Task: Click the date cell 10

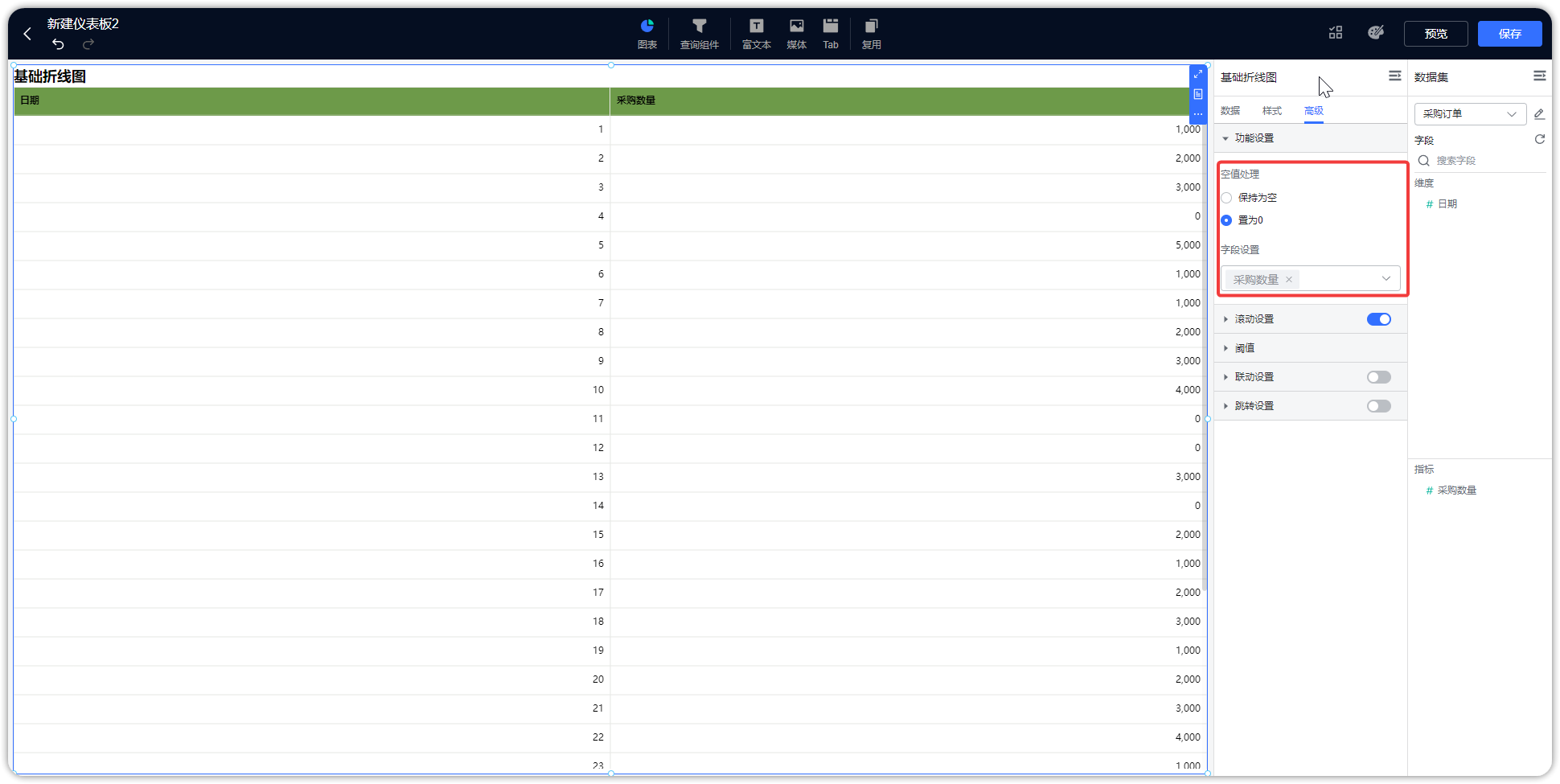Action: tap(598, 390)
